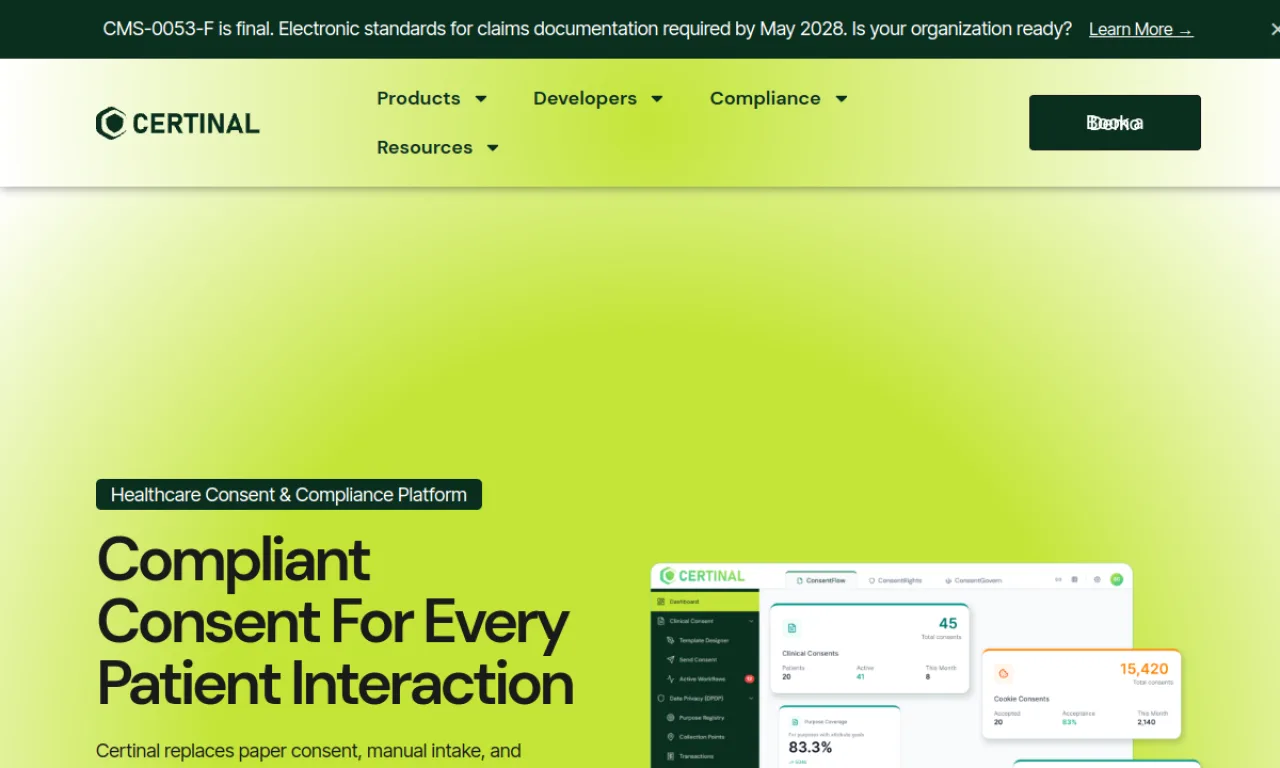Click the Purpose Registry sidebar icon
This screenshot has height=768, width=1280.
[x=670, y=718]
